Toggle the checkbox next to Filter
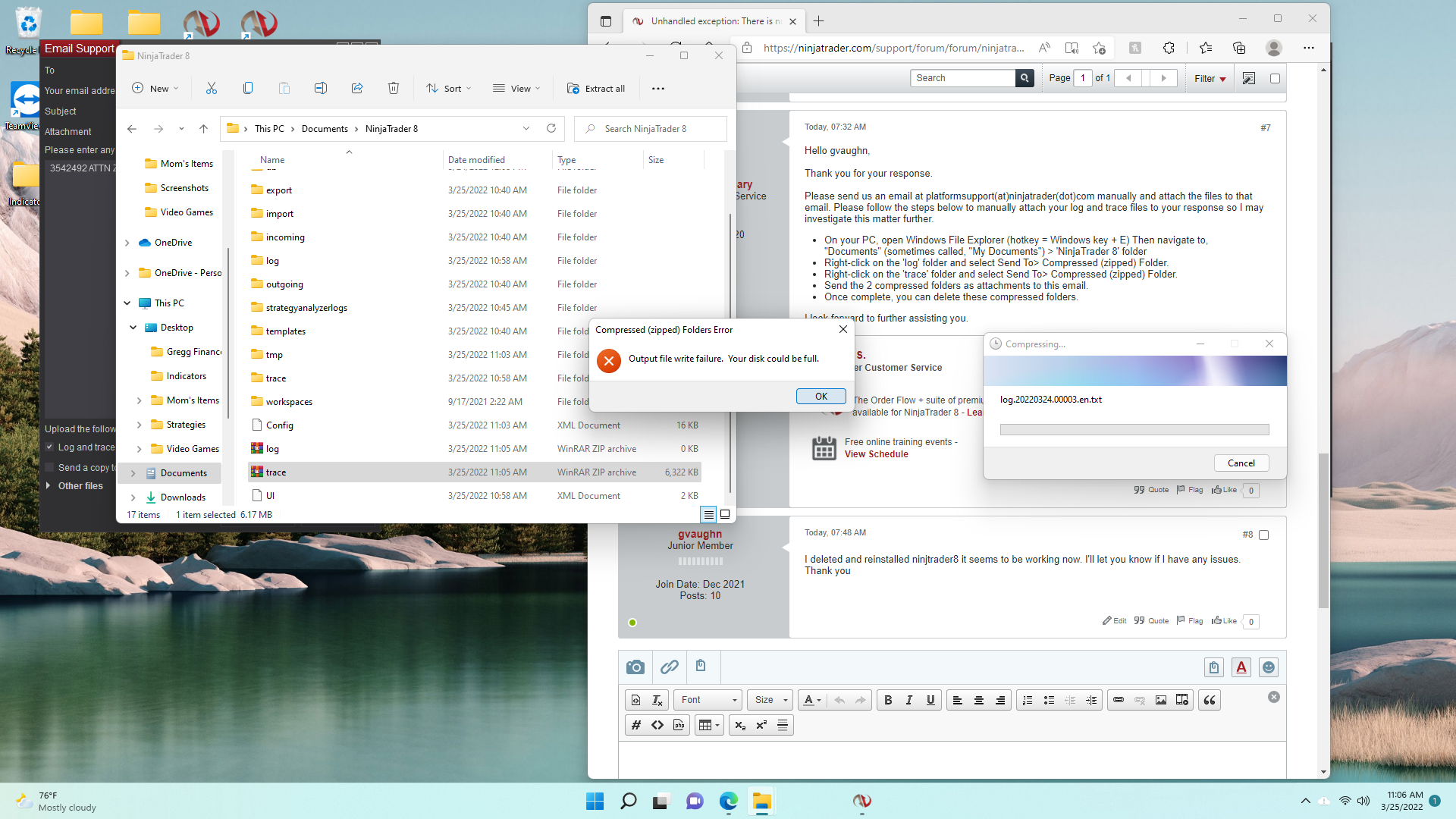Screen dimensions: 1456x819 (1275, 78)
